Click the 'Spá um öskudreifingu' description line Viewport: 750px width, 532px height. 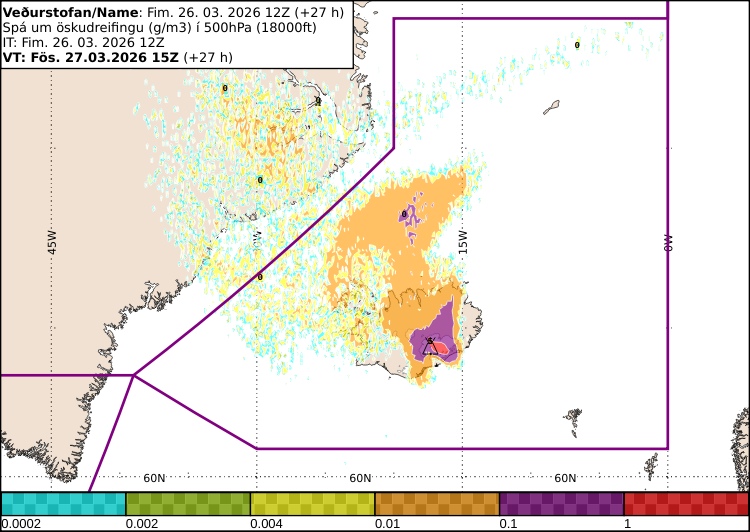pos(159,27)
